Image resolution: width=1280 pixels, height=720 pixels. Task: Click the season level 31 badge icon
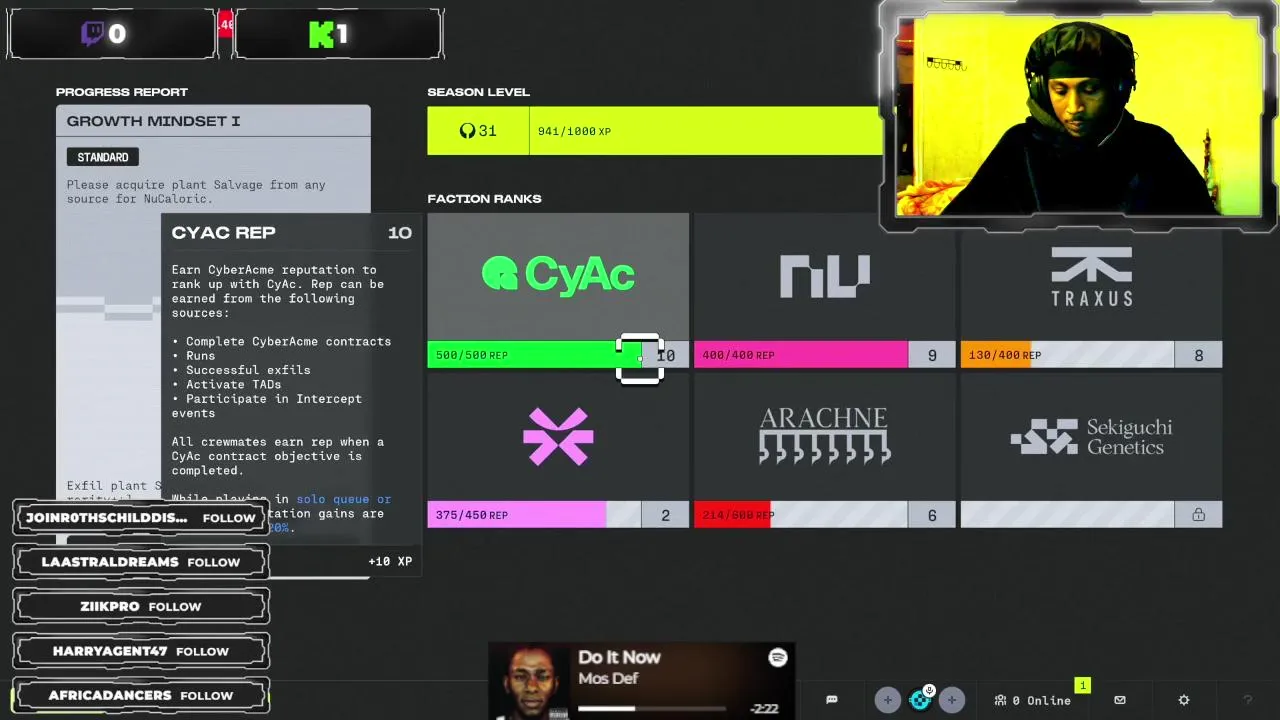478,131
